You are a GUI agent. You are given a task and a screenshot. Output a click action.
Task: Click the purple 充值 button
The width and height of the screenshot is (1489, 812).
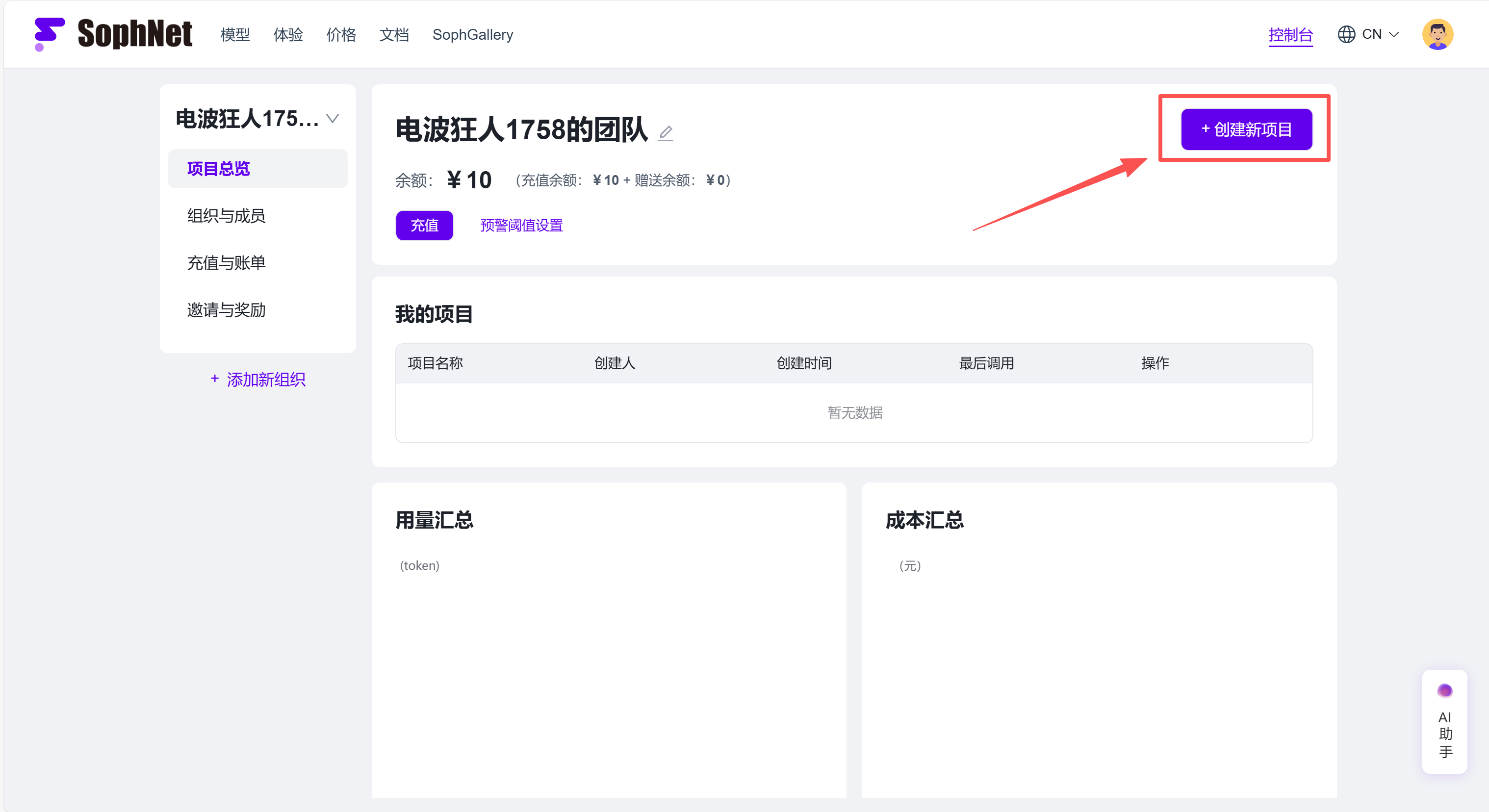[x=424, y=226]
